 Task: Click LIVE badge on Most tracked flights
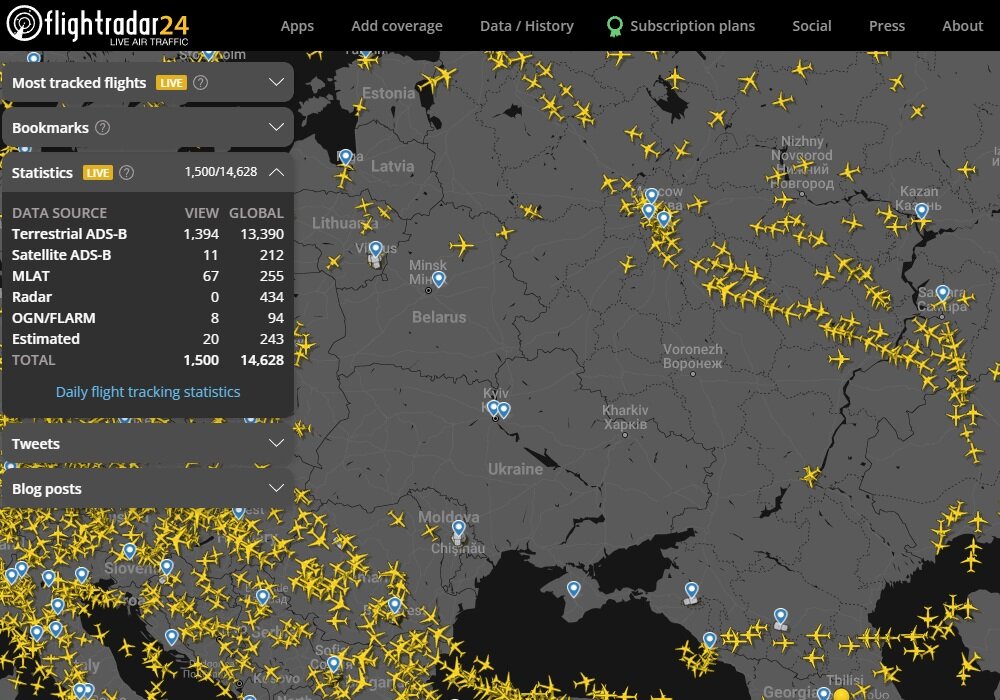pyautogui.click(x=171, y=83)
